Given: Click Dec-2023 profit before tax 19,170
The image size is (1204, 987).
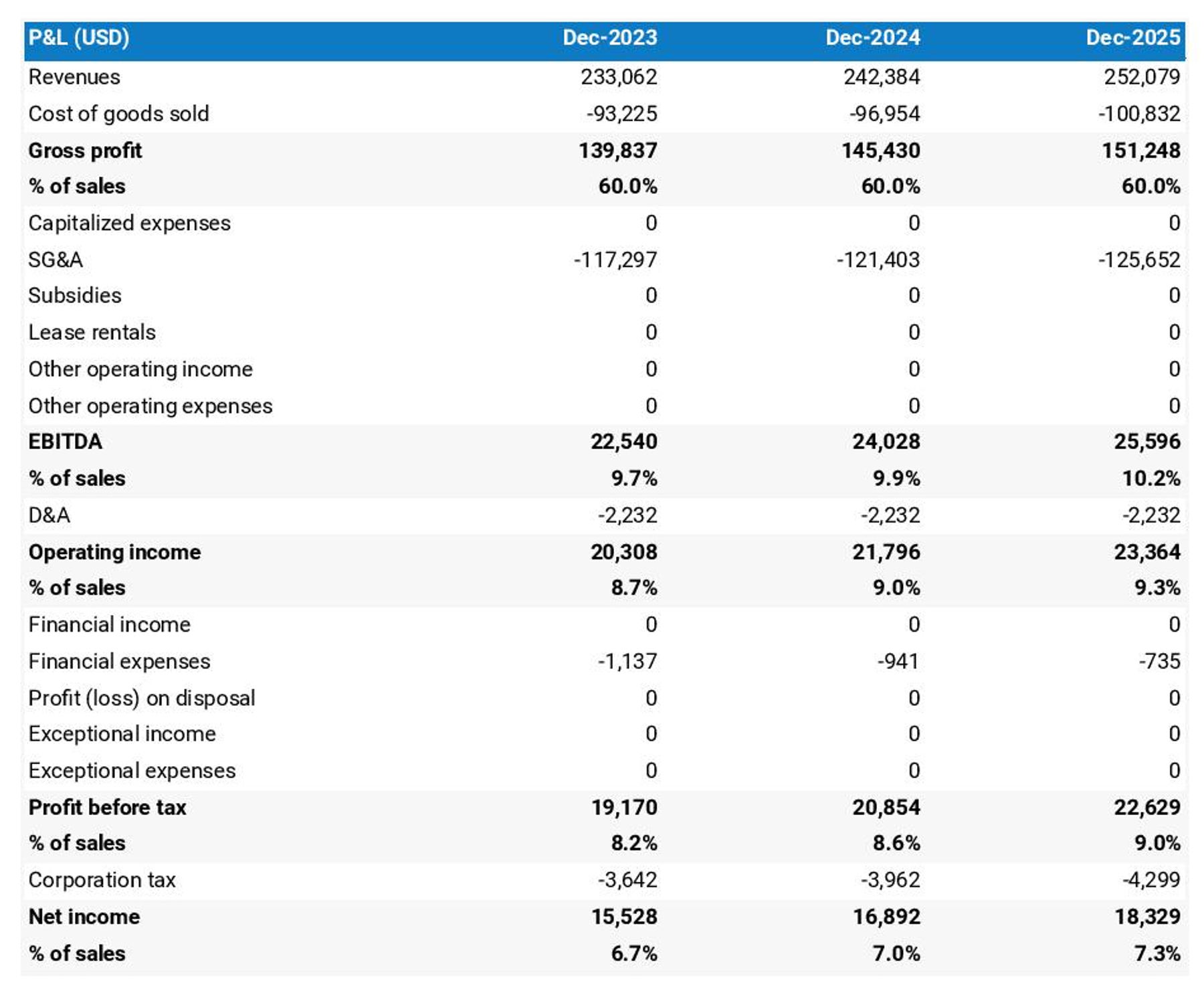Looking at the screenshot, I should click(x=624, y=807).
